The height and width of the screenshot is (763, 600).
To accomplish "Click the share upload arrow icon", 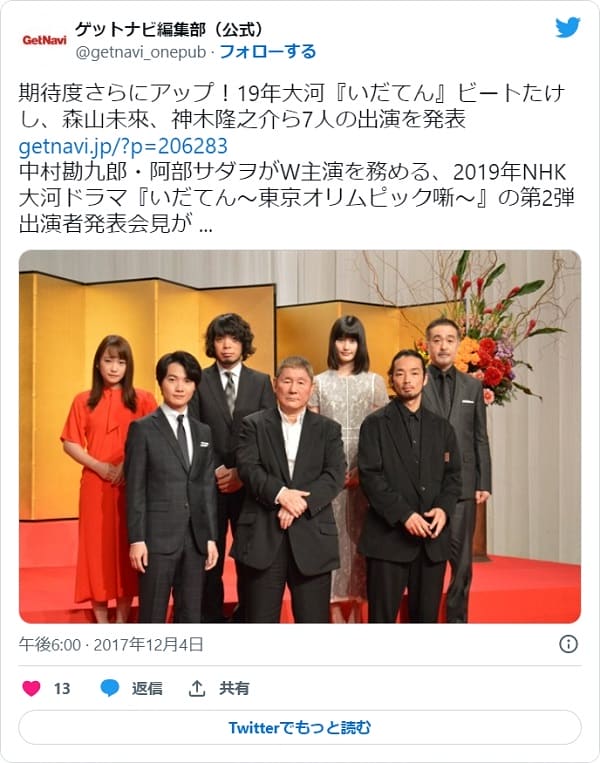I will [x=197, y=688].
